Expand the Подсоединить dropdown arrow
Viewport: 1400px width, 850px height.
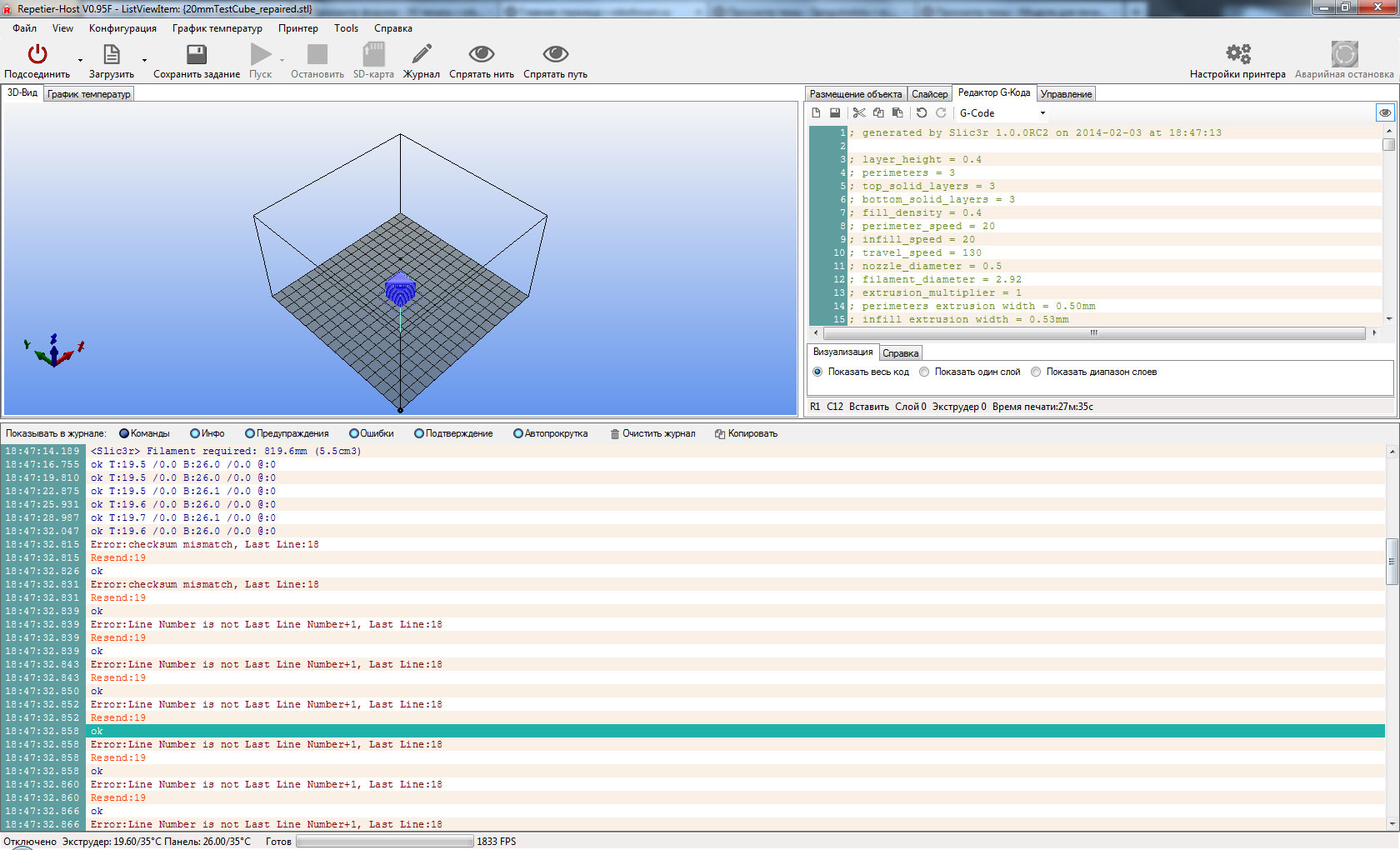tap(80, 60)
